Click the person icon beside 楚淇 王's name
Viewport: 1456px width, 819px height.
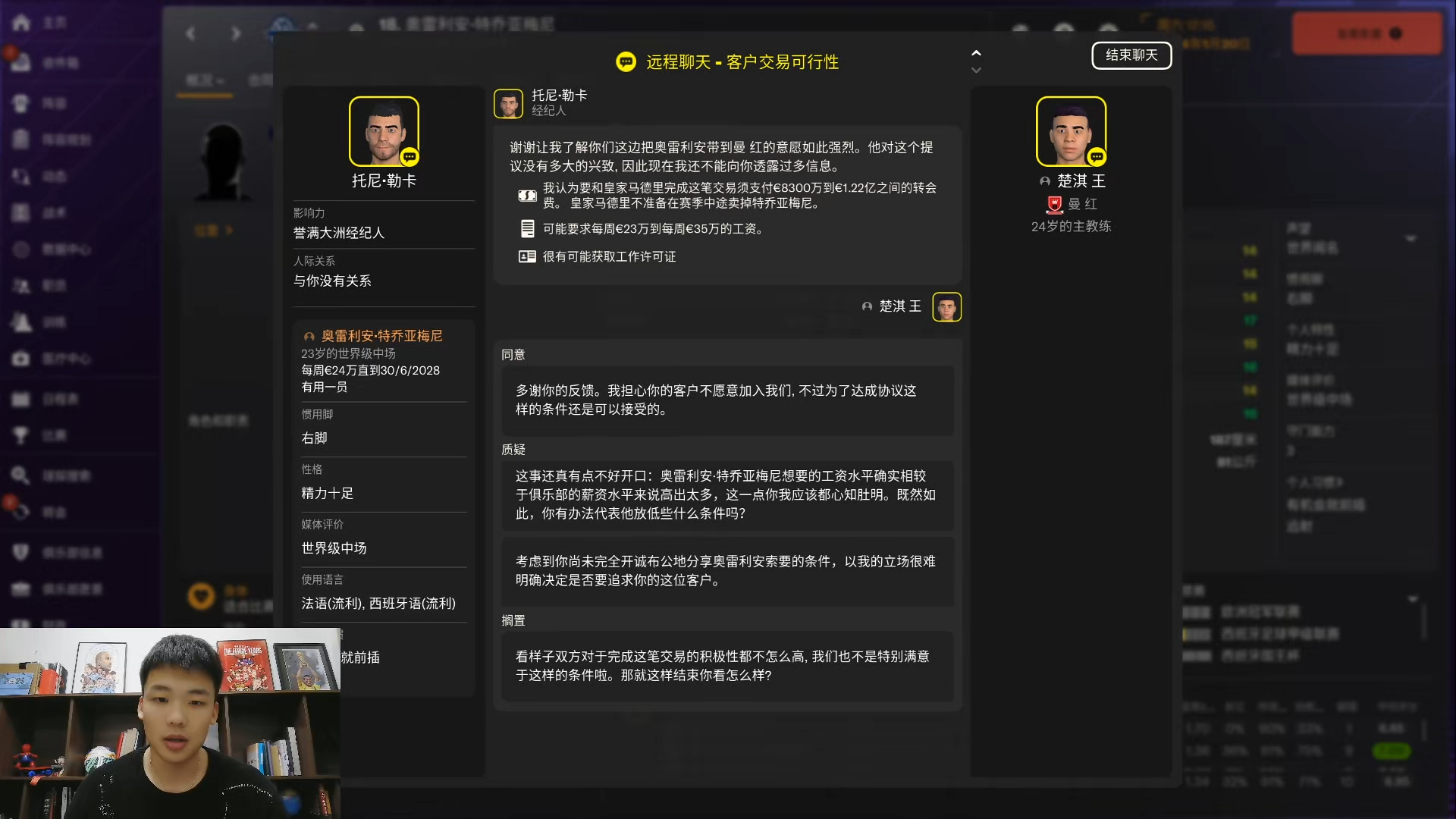(x=1044, y=181)
